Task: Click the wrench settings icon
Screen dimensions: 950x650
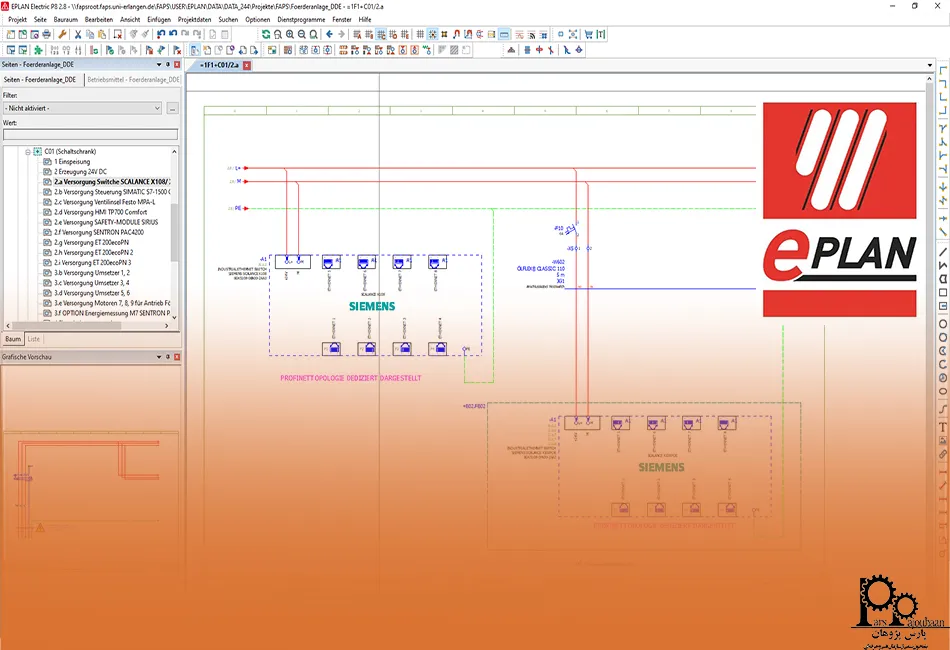Action: point(63,34)
